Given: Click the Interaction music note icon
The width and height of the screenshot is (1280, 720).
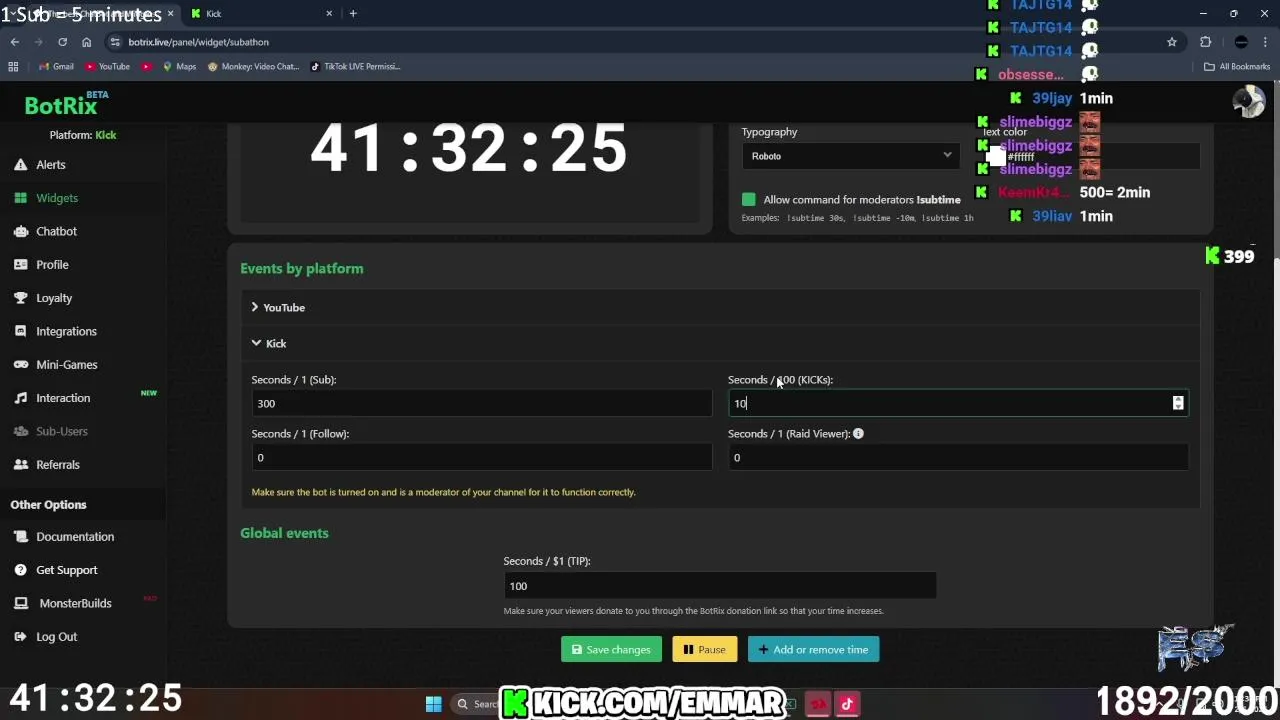Looking at the screenshot, I should point(20,398).
